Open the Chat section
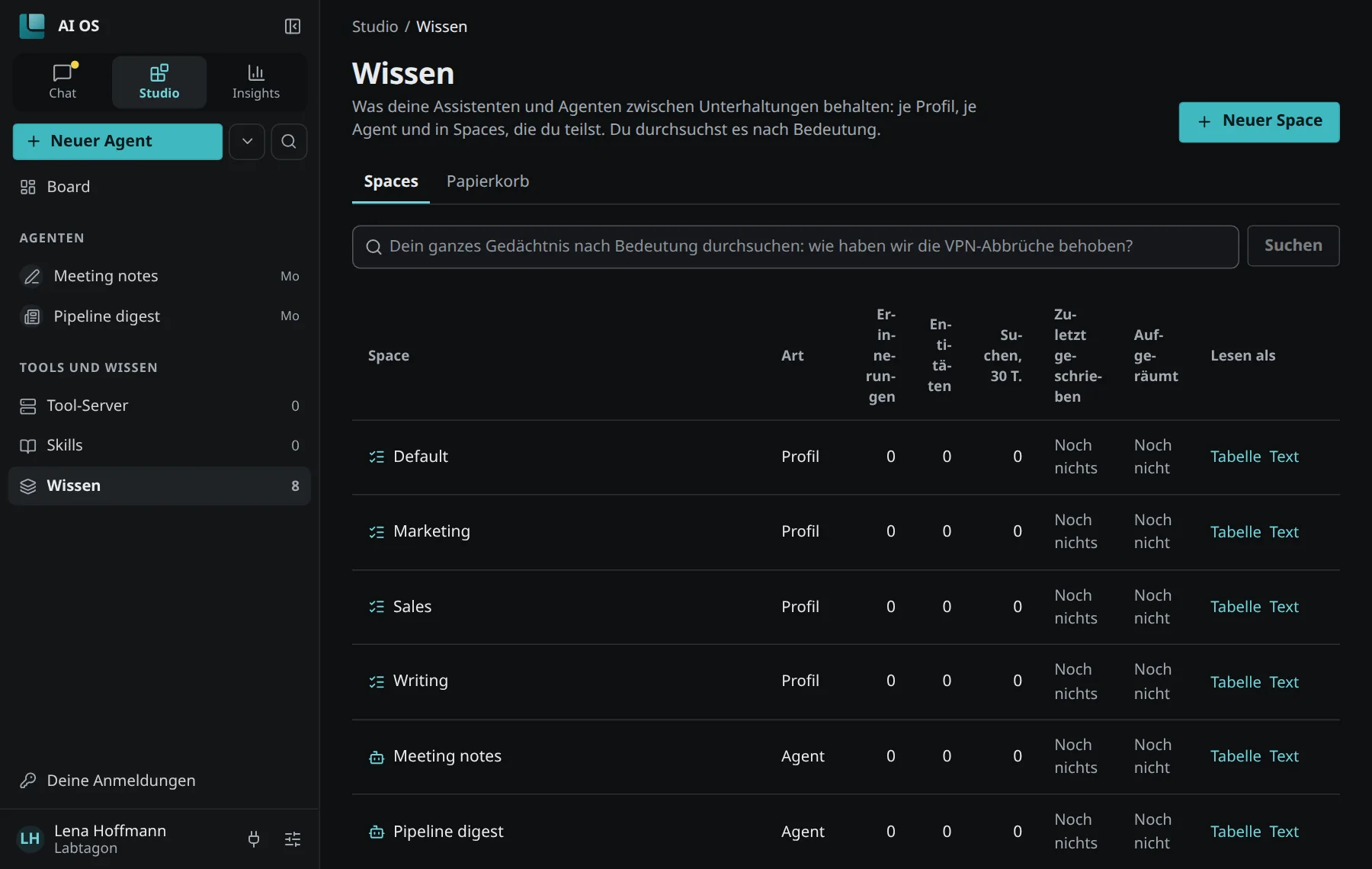The image size is (1372, 869). tap(63, 82)
